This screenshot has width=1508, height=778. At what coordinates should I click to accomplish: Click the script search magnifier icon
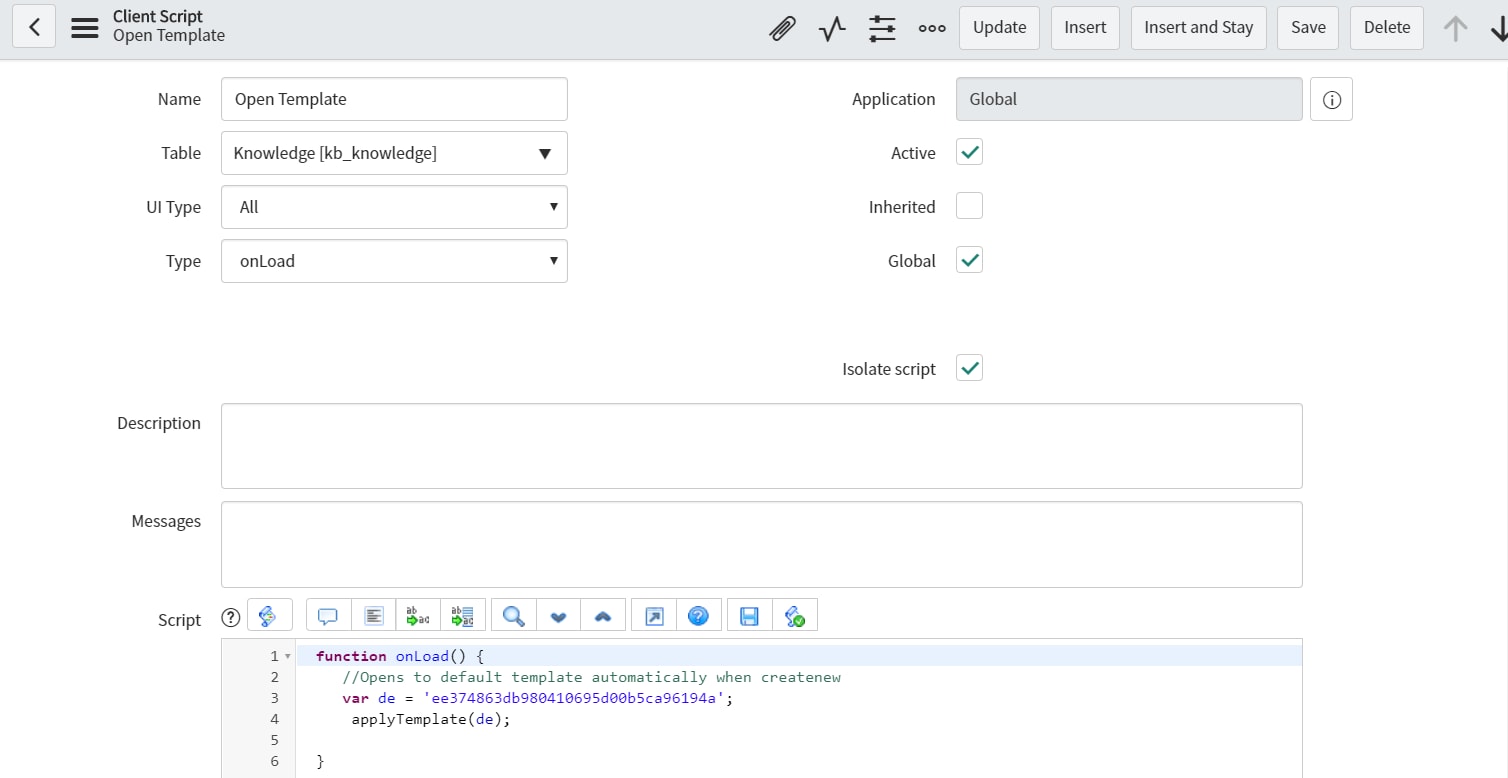[514, 615]
